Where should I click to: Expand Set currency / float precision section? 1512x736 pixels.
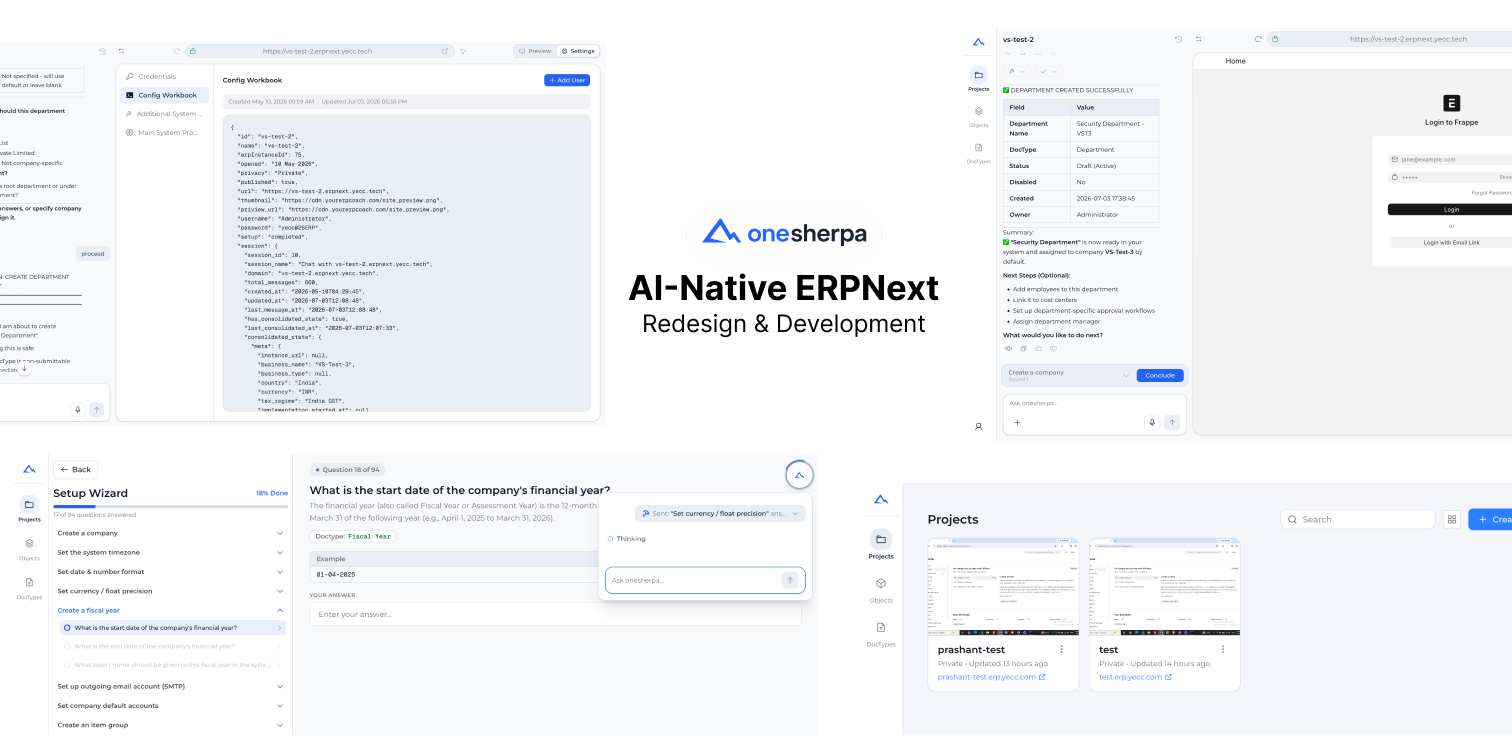pyautogui.click(x=171, y=590)
